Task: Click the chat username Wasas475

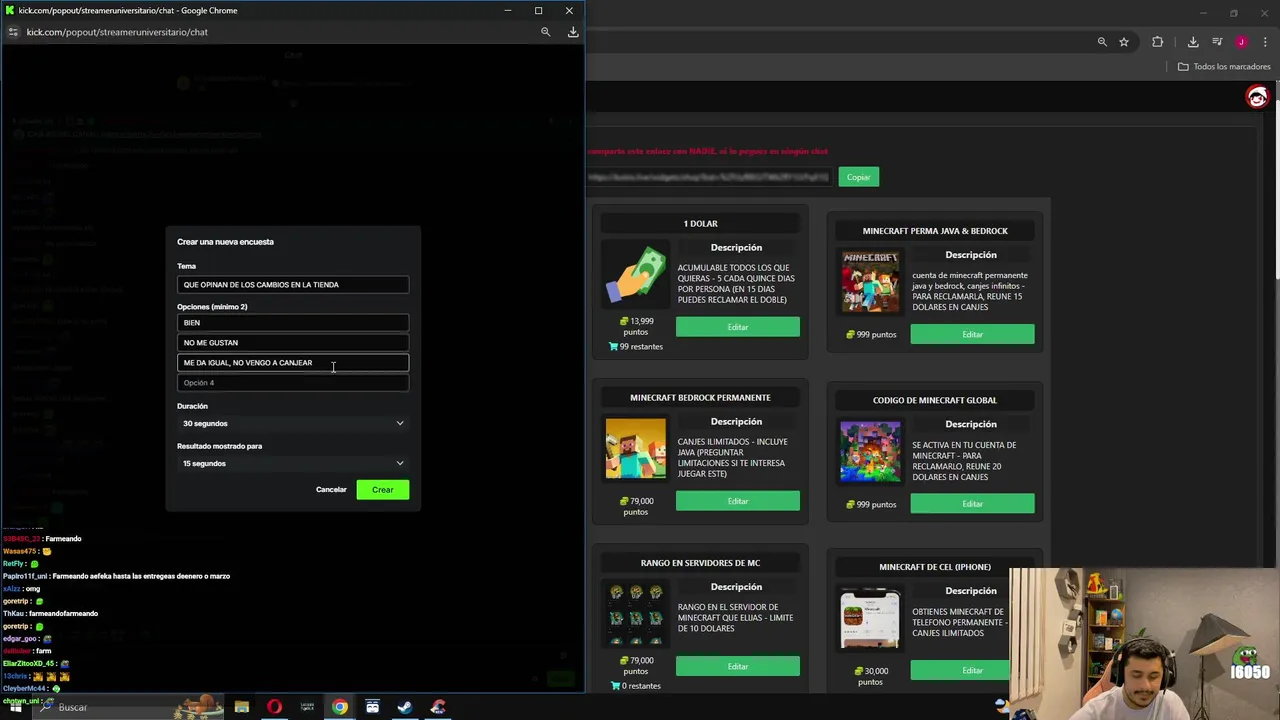Action: coord(19,551)
